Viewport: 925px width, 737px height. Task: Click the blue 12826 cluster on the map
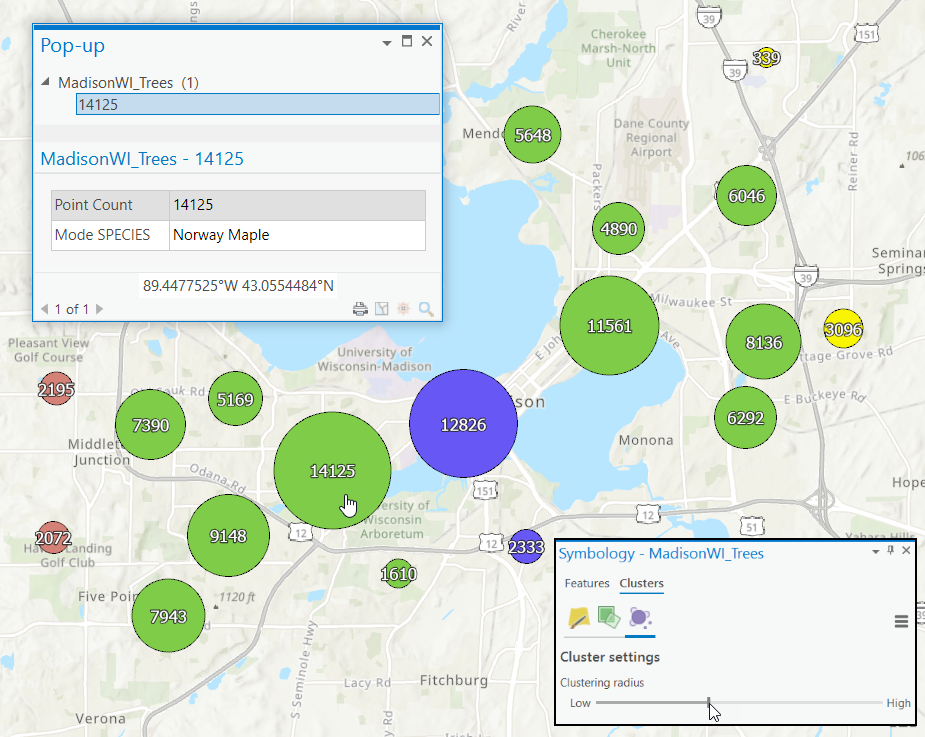pos(463,423)
